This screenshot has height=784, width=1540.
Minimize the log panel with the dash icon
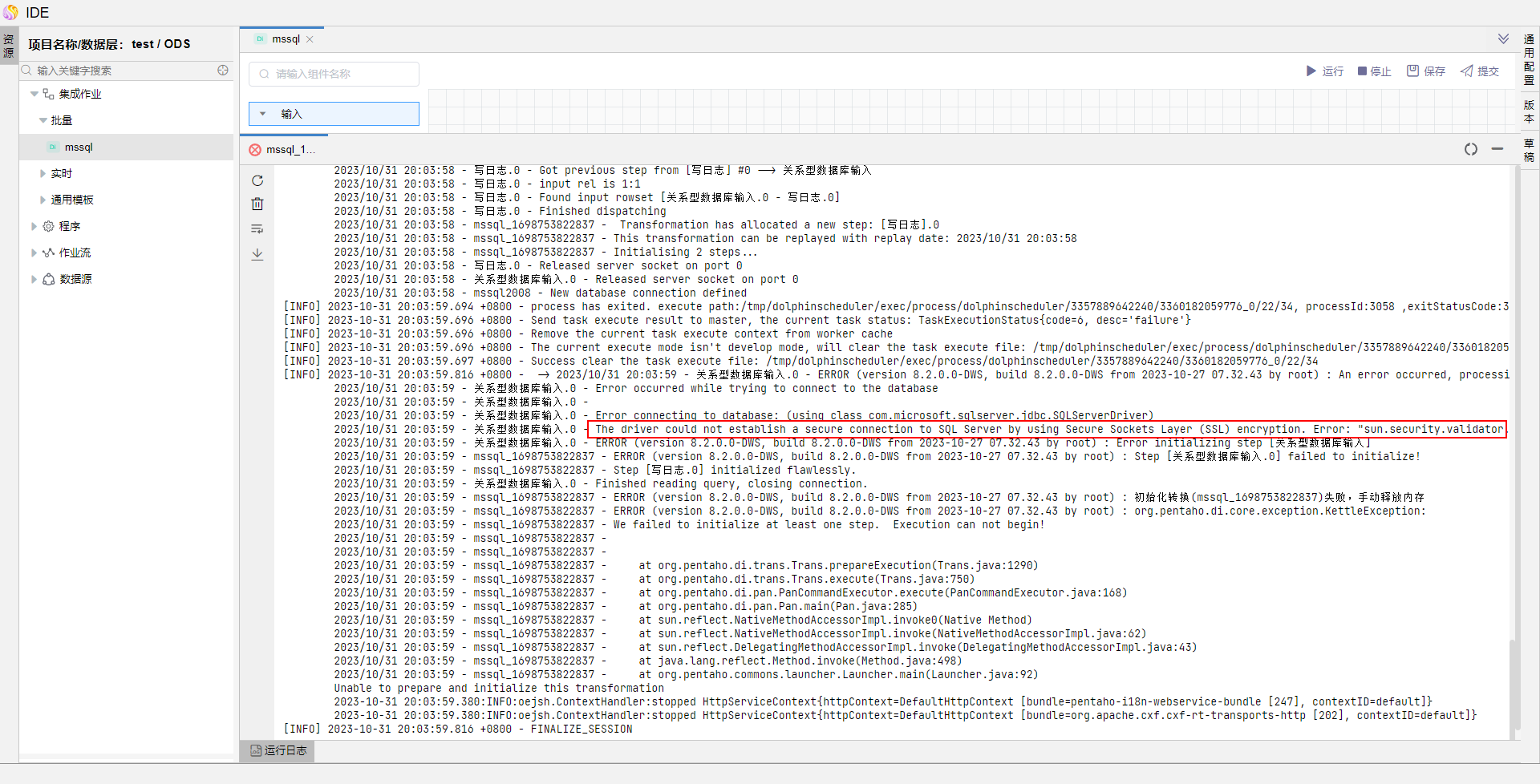[1497, 149]
